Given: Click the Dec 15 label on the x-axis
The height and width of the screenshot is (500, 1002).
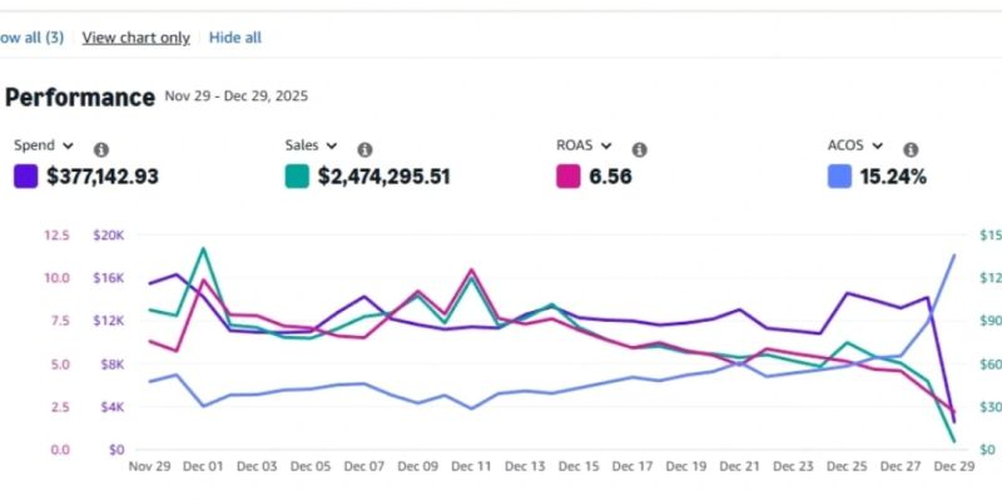Looking at the screenshot, I should [x=578, y=467].
